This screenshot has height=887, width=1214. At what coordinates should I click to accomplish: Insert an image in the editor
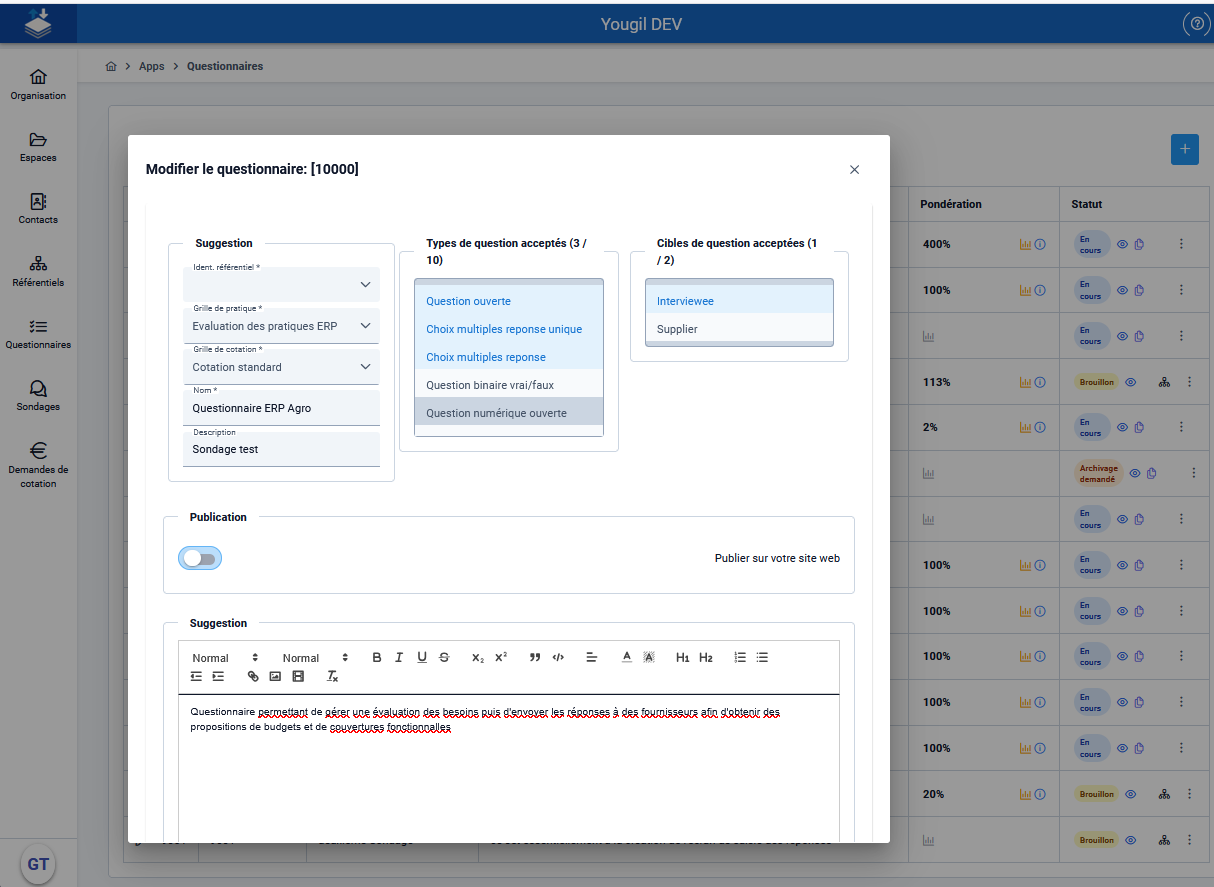tap(275, 676)
